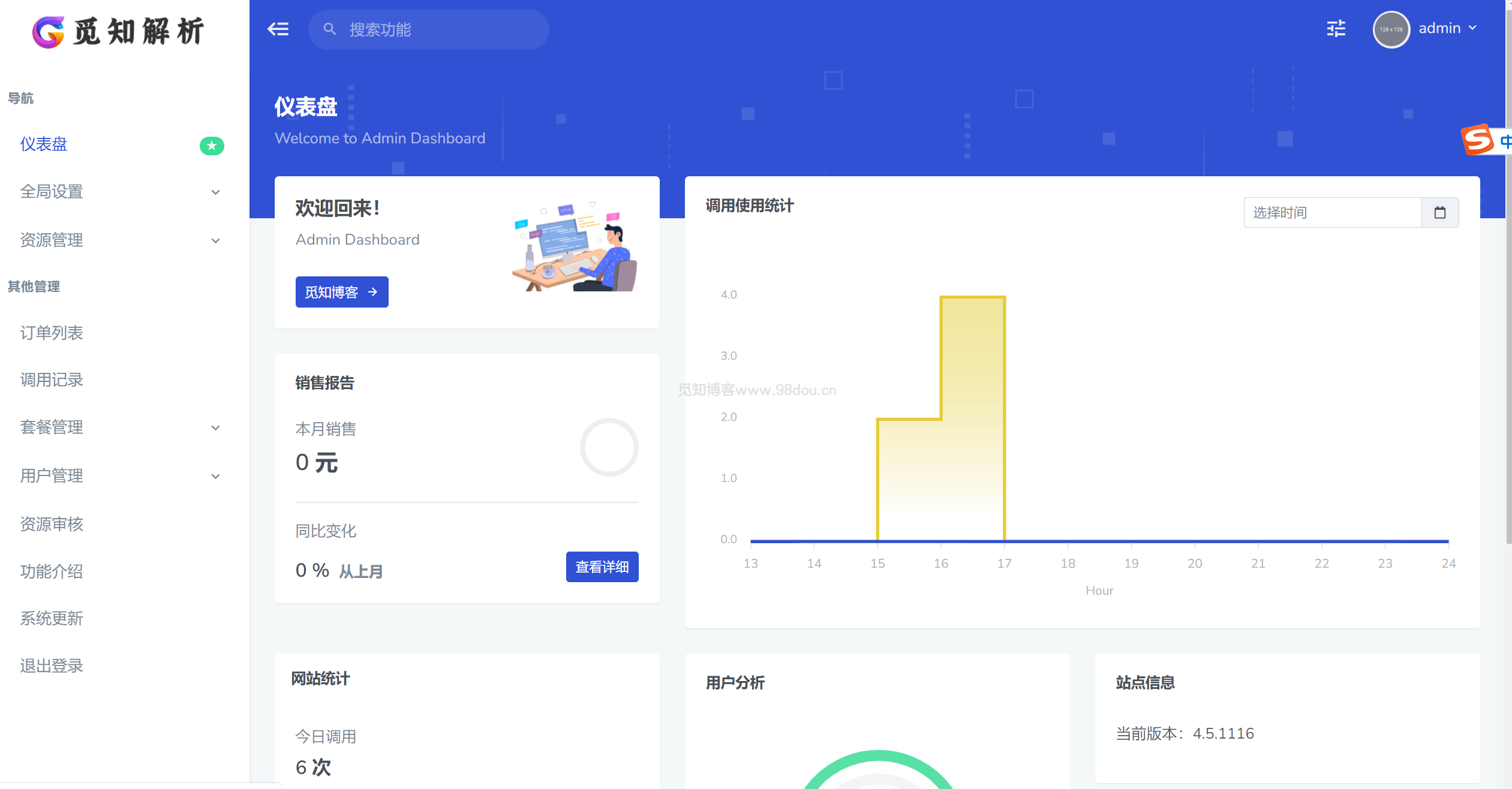Click the back arrow navigation icon

point(278,29)
